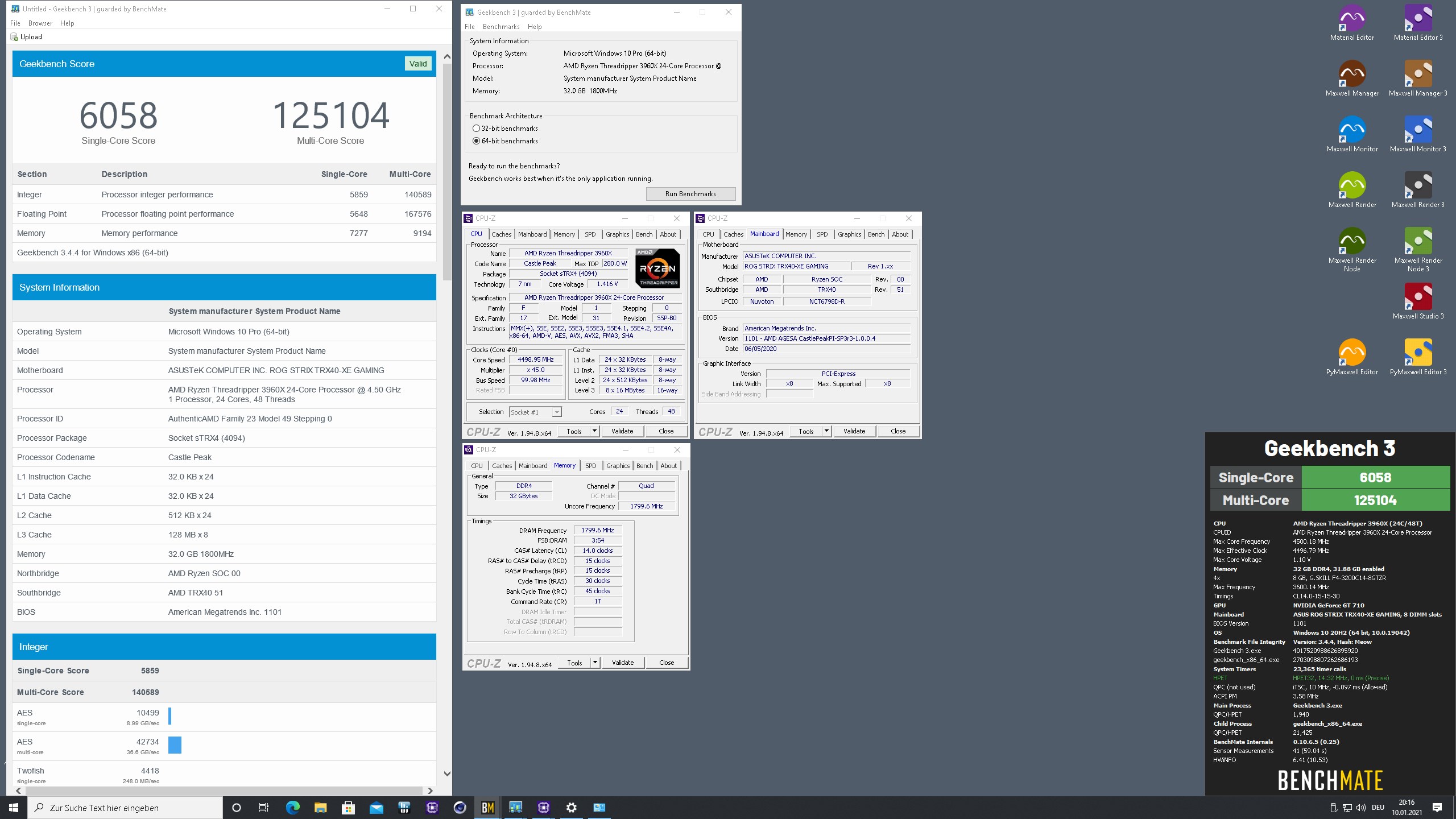Click the volume icon in system tray
The width and height of the screenshot is (1456, 819).
[x=1361, y=808]
